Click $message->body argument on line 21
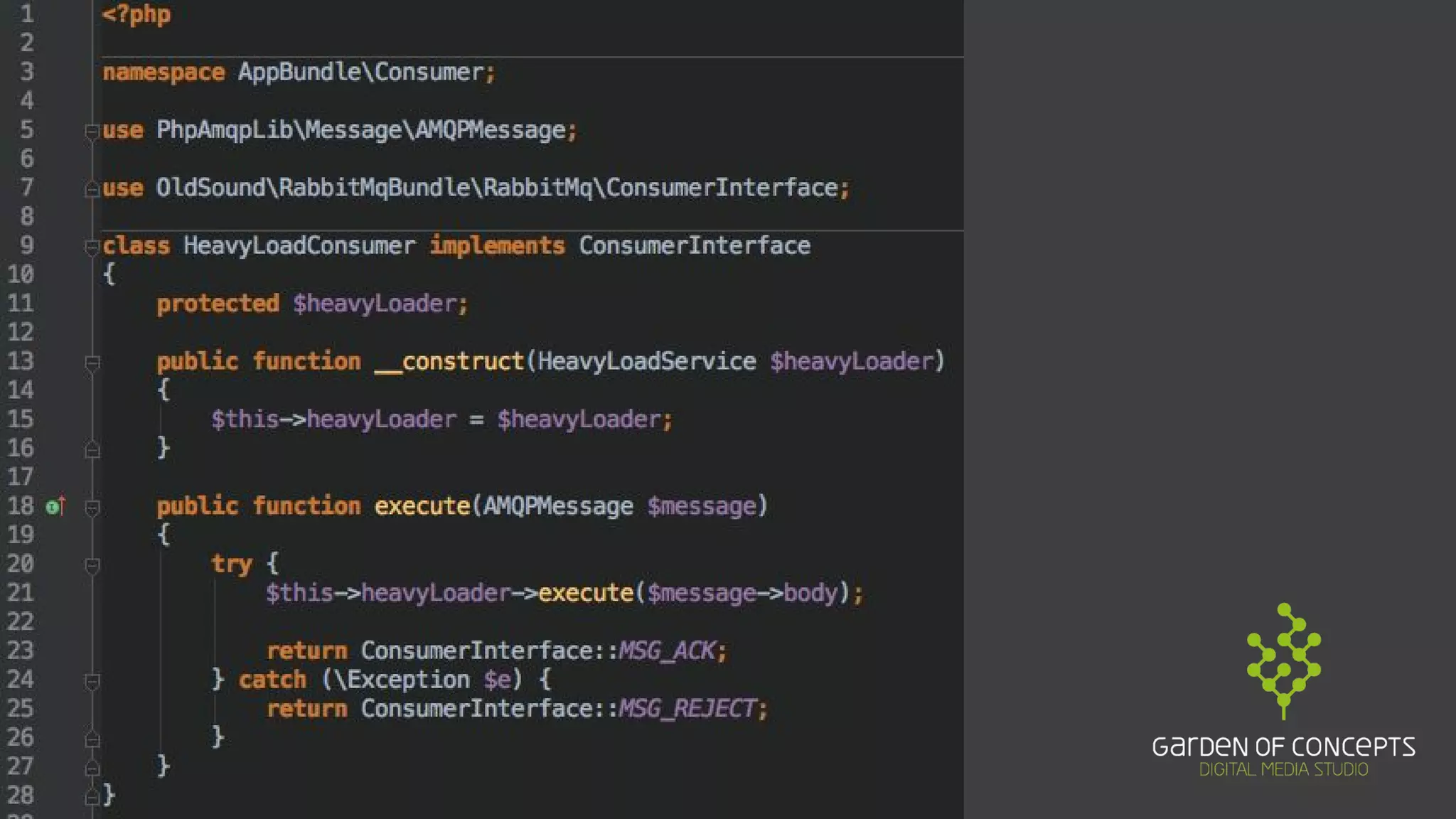This screenshot has height=819, width=1456. tap(742, 593)
